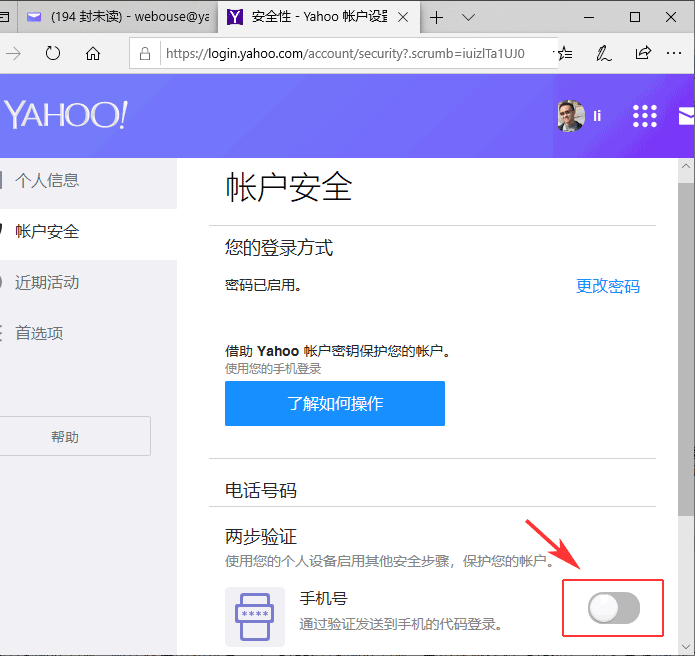Click the 了解如何操作 button
The width and height of the screenshot is (697, 656).
pos(335,404)
